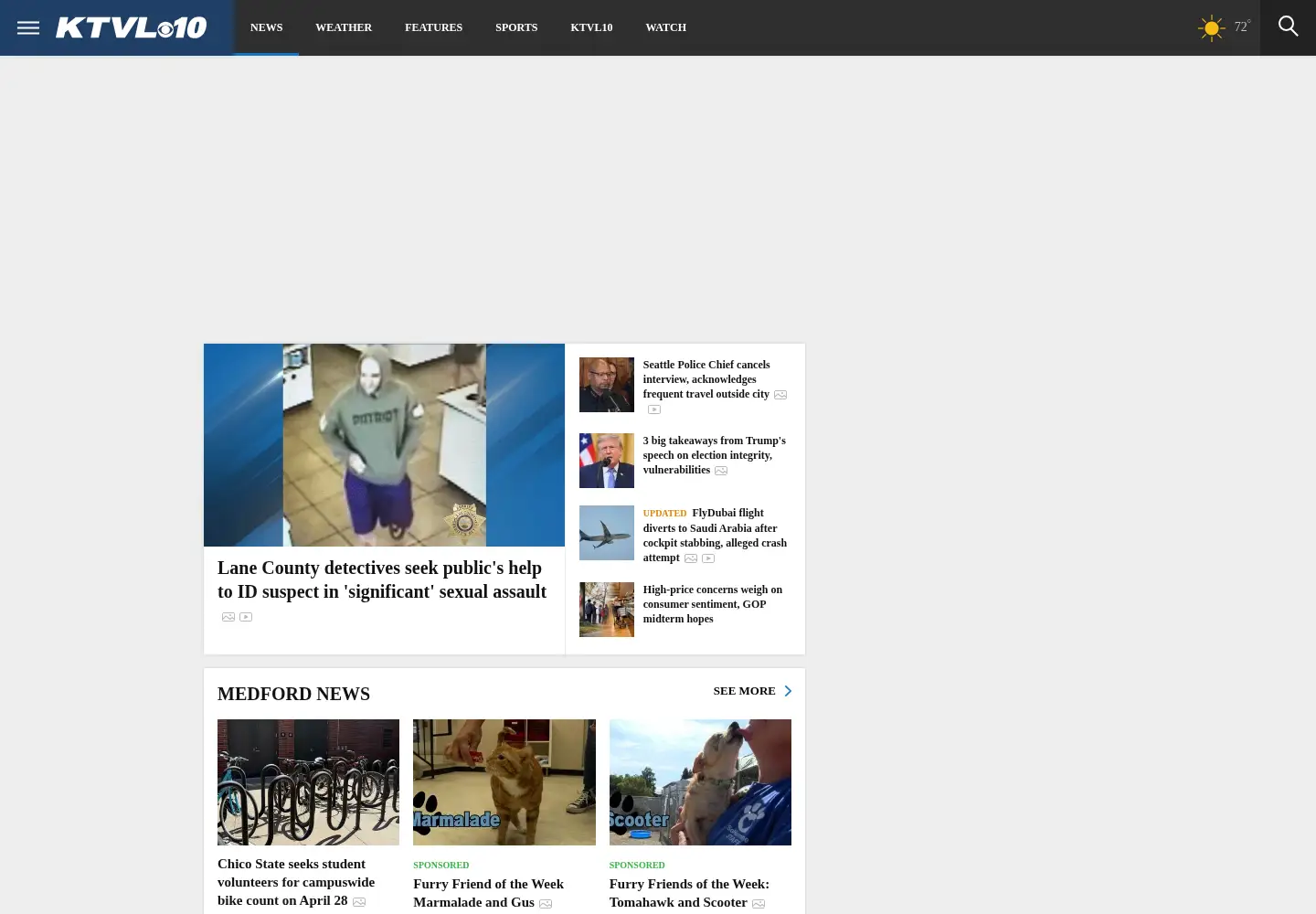1316x914 pixels.
Task: Open the KTVL10 menu item
Action: pos(591,27)
